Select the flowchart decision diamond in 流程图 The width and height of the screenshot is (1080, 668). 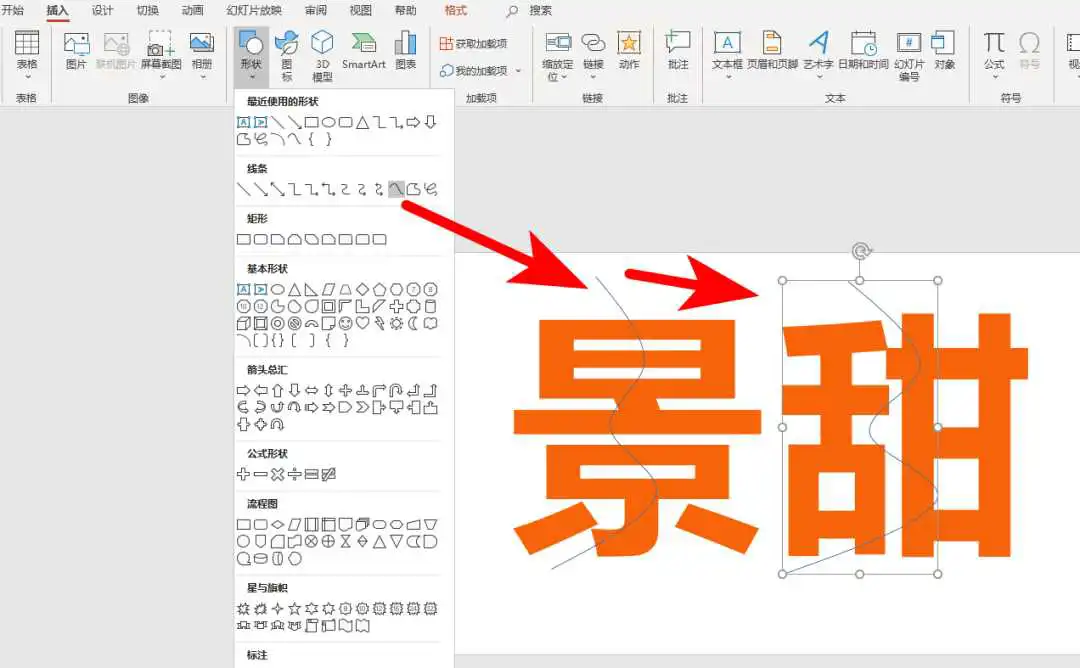point(278,525)
